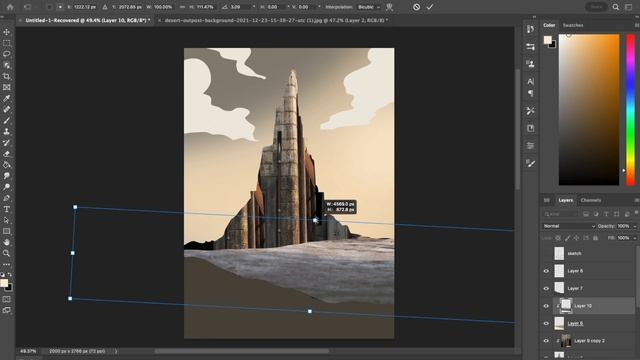
Task: Click the Share button
Action: tap(596, 7)
